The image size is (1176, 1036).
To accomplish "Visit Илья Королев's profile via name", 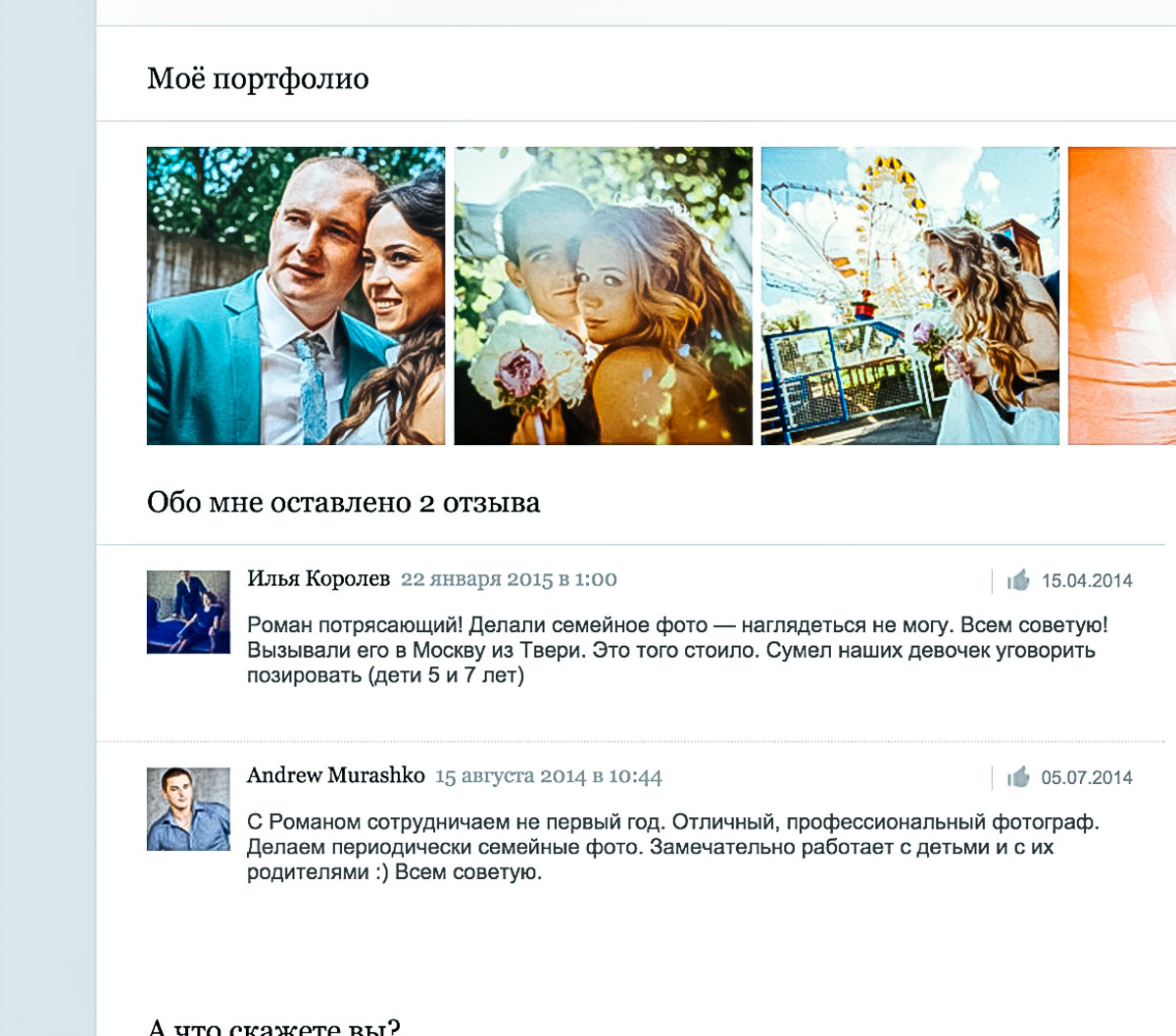I will pyautogui.click(x=318, y=579).
